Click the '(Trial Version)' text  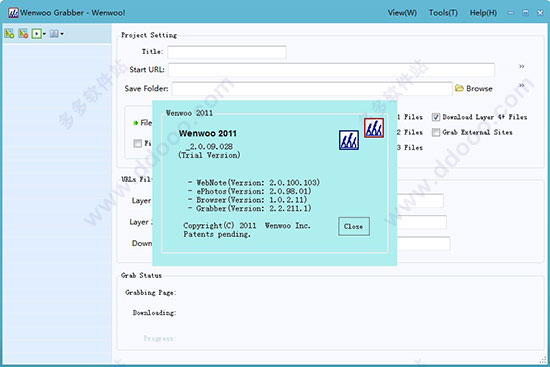[x=209, y=155]
